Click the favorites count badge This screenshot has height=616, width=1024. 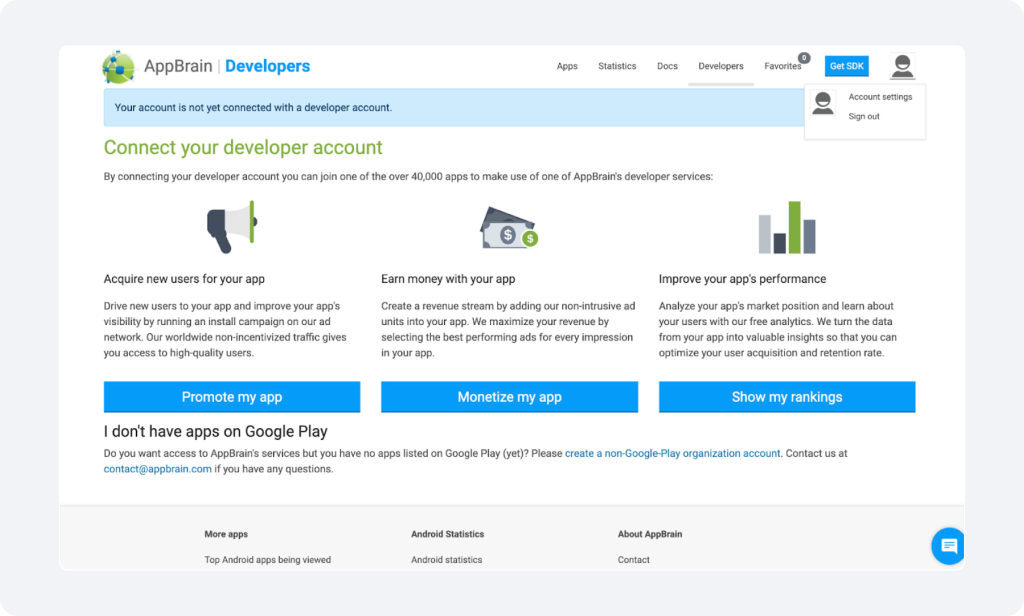[804, 57]
